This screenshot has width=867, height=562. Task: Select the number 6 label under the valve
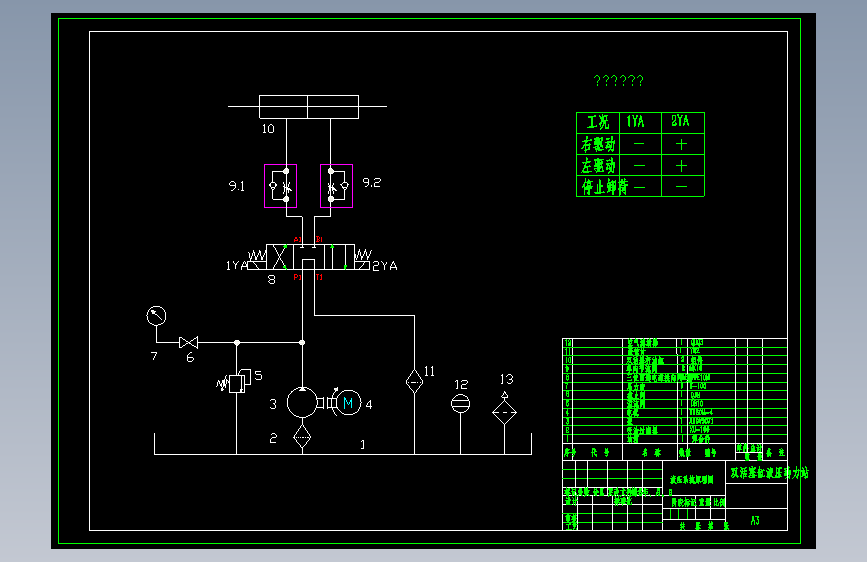click(x=190, y=358)
